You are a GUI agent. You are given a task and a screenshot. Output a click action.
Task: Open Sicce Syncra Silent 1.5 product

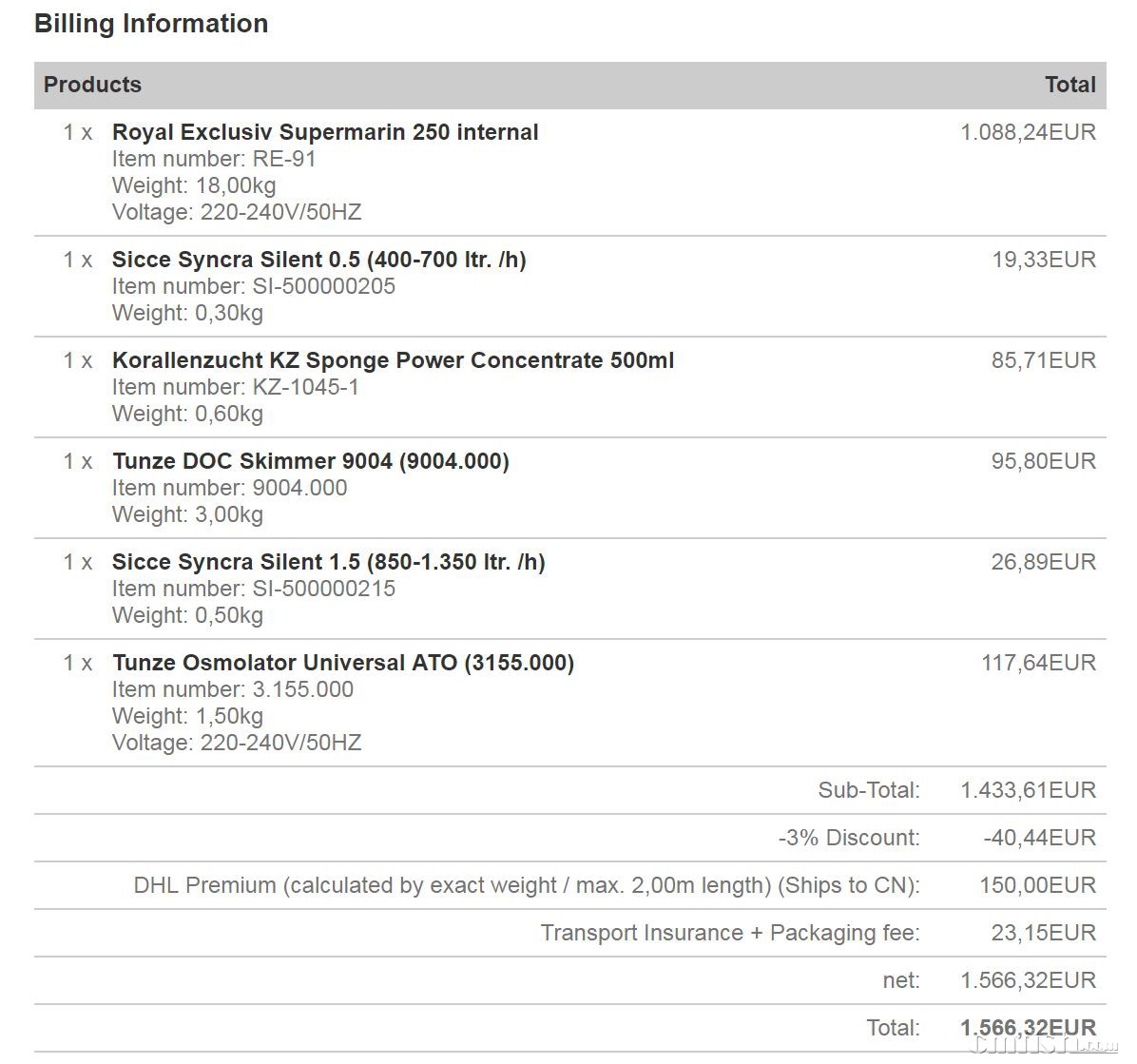tap(328, 562)
